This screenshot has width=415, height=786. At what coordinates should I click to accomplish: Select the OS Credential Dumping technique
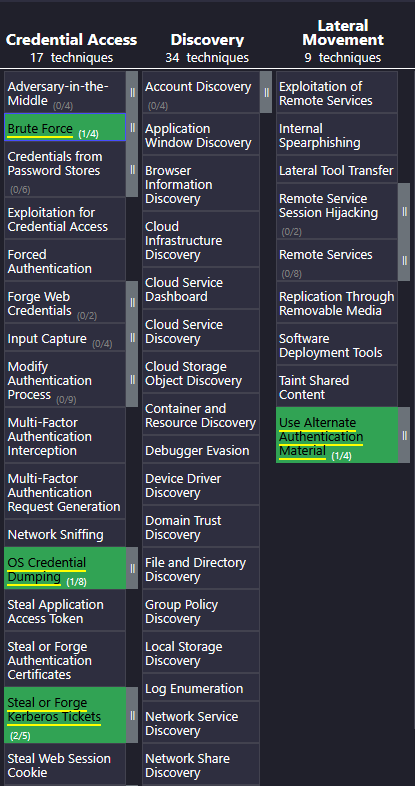(65, 568)
